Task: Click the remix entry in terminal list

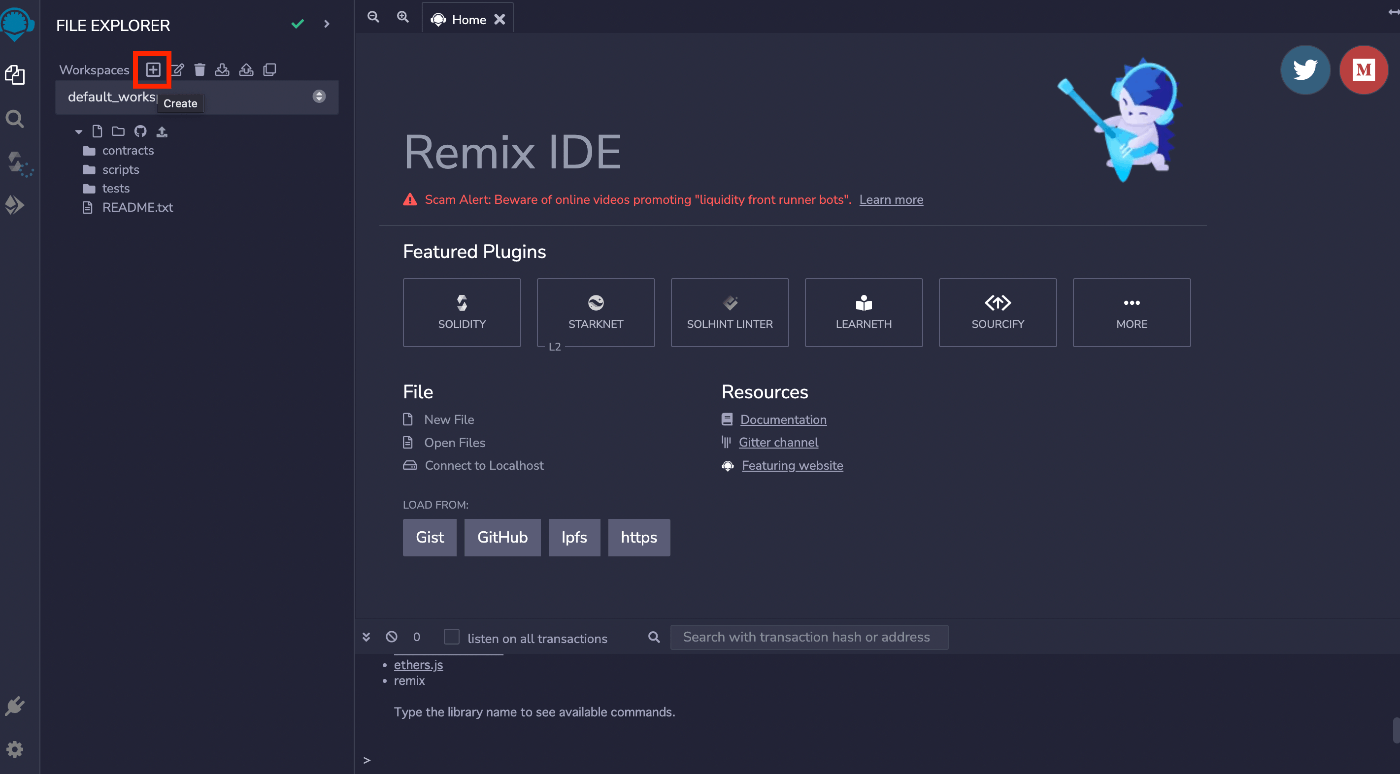Action: (409, 681)
